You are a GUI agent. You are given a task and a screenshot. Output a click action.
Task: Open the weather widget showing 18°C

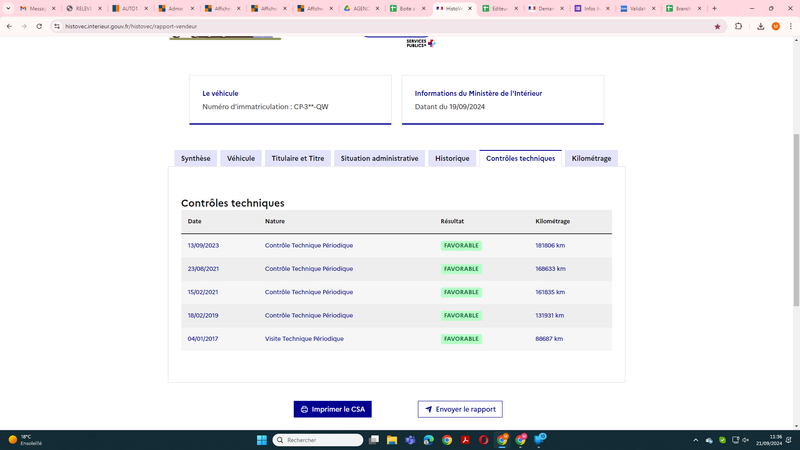(x=26, y=440)
